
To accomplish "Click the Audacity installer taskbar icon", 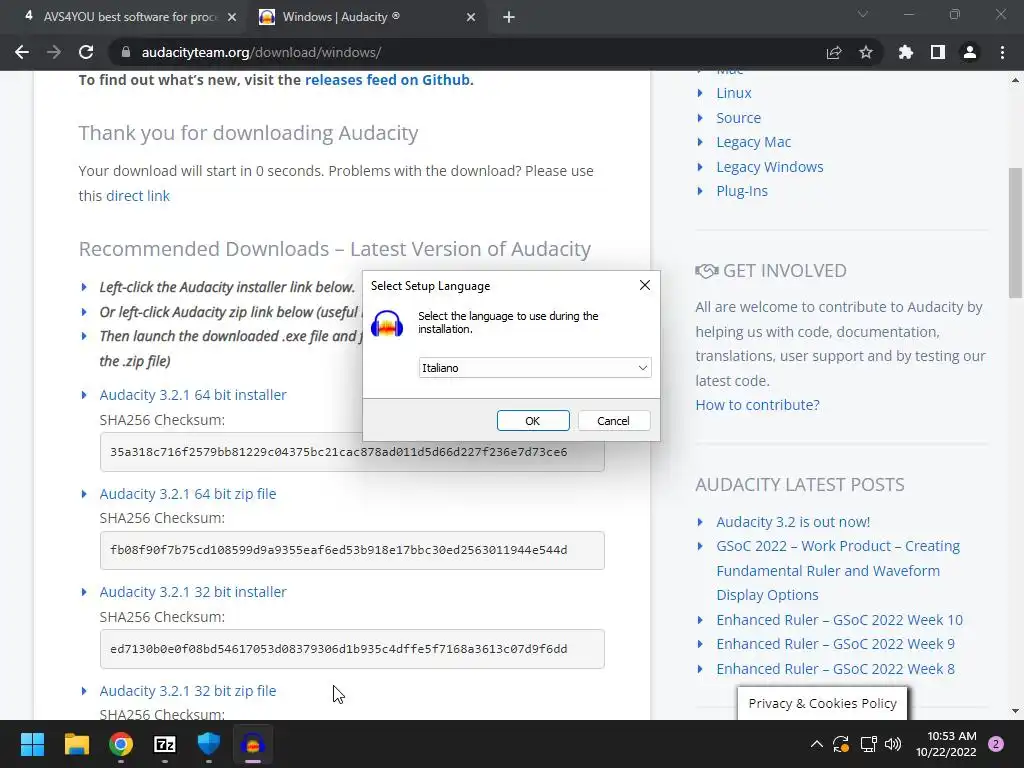I will [253, 744].
